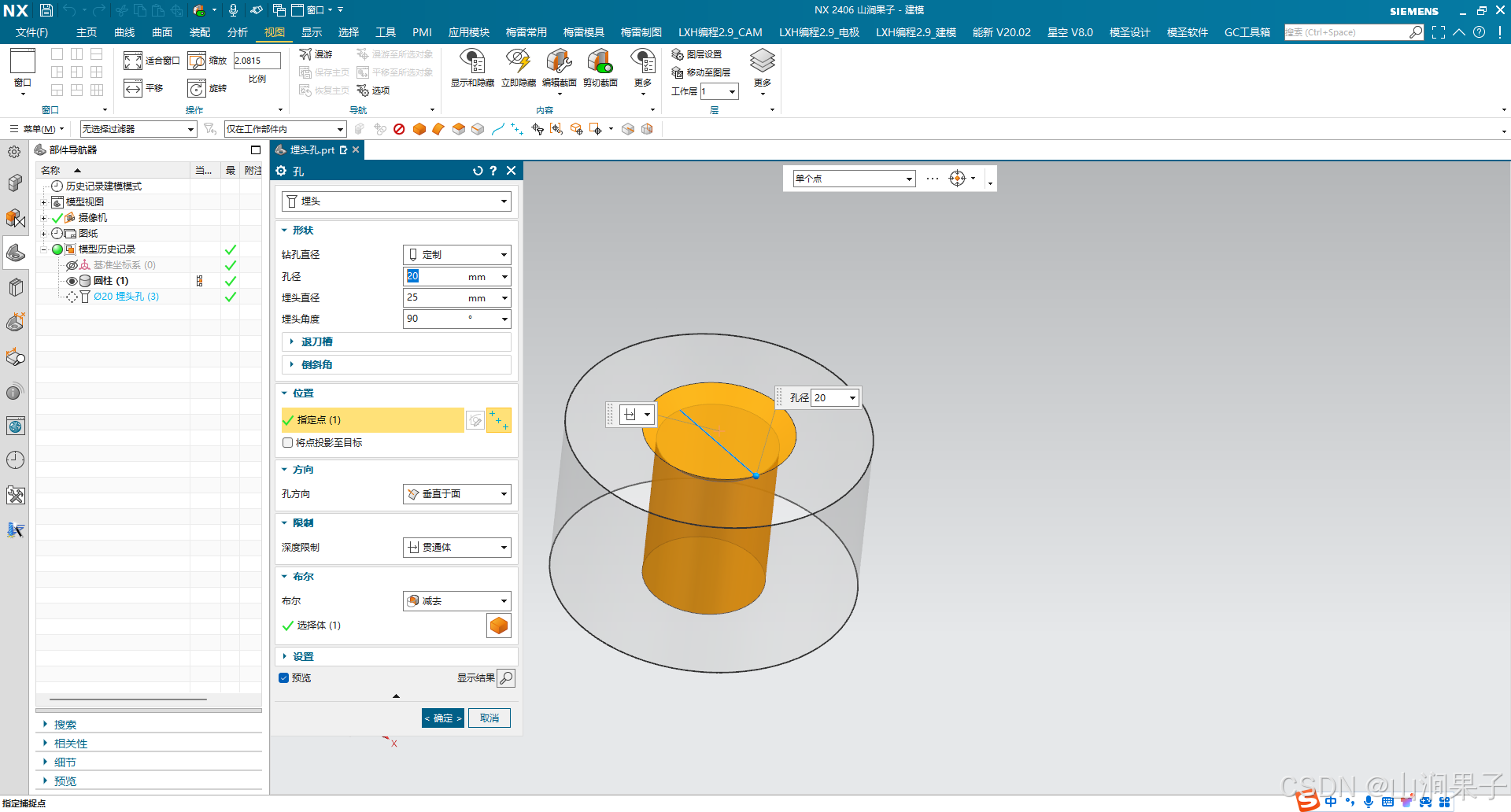This screenshot has width=1511, height=812.
Task: Switch to the 装配 Assembly ribbon tab
Action: [x=200, y=32]
